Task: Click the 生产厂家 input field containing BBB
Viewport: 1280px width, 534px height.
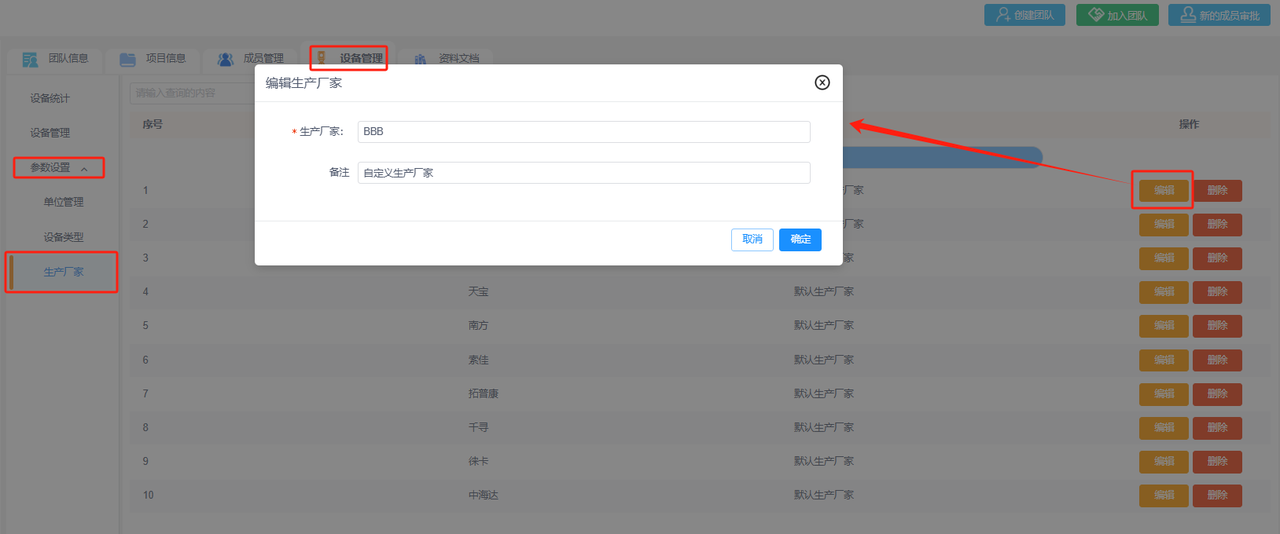Action: [x=583, y=132]
